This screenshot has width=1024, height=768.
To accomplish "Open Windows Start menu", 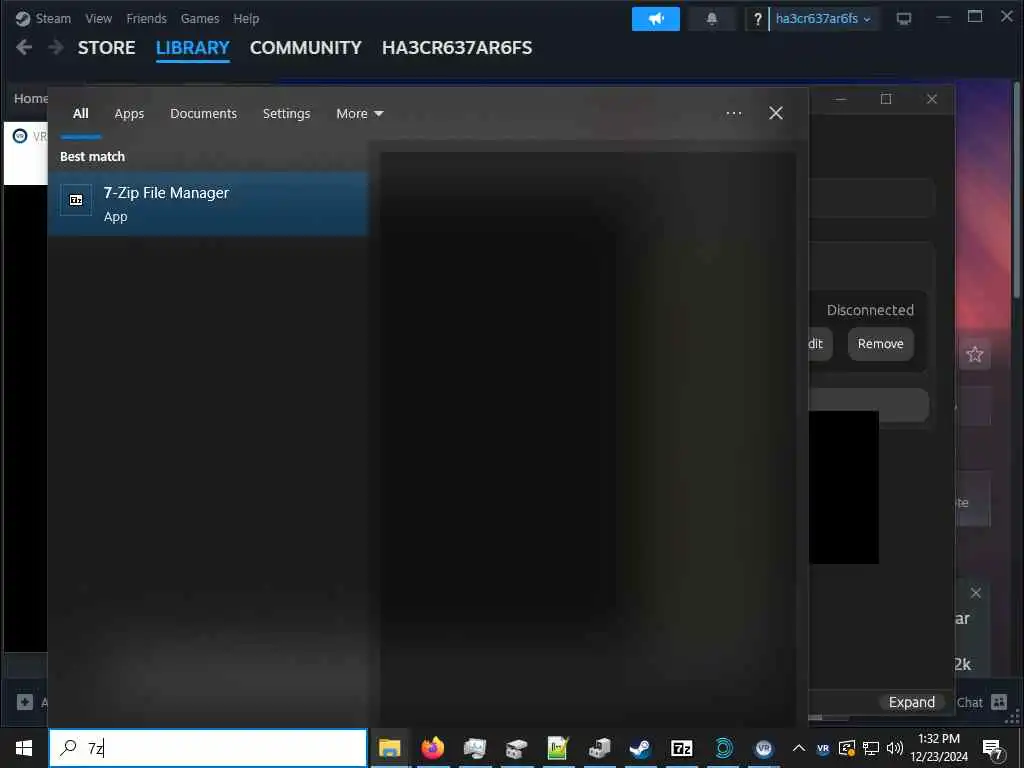I will tap(24, 748).
